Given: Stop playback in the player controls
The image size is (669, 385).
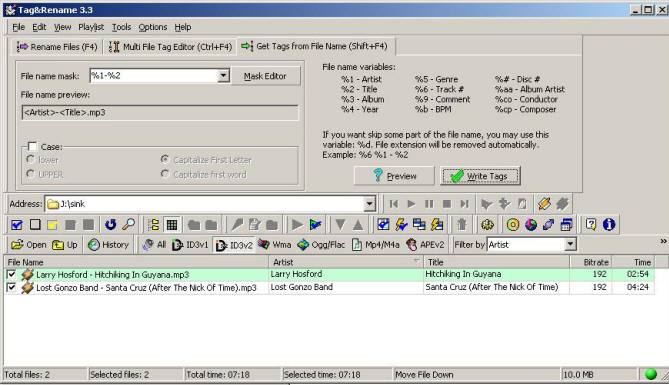Looking at the screenshot, I should point(447,204).
